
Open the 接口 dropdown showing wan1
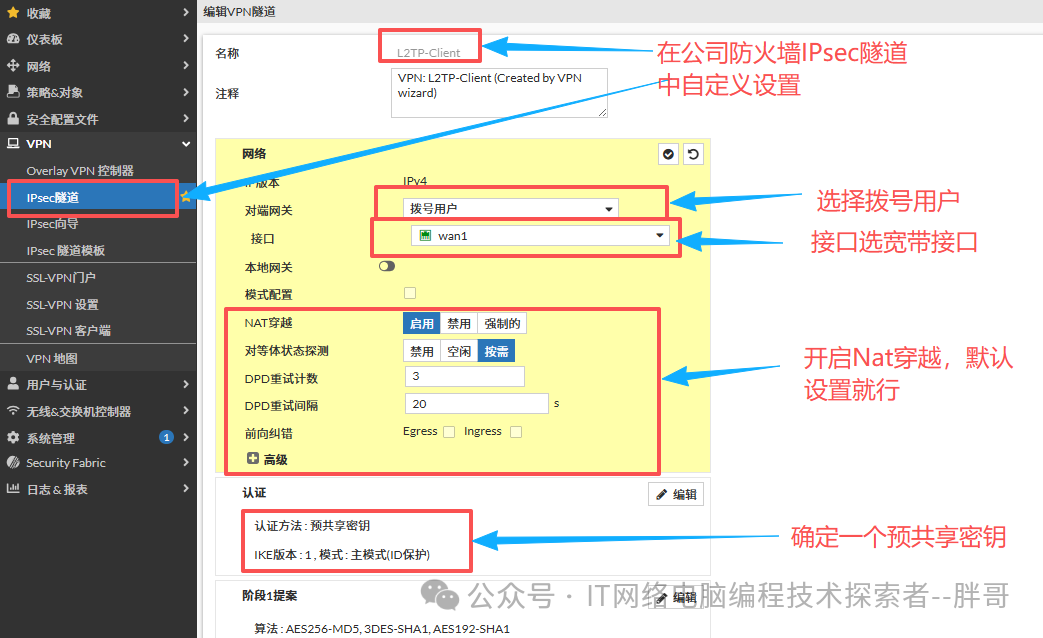540,235
